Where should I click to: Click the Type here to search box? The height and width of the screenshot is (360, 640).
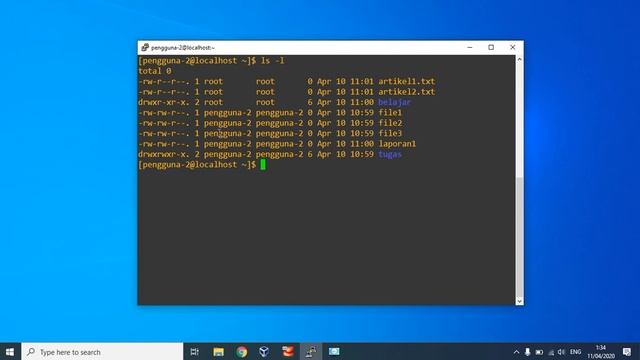coord(102,351)
